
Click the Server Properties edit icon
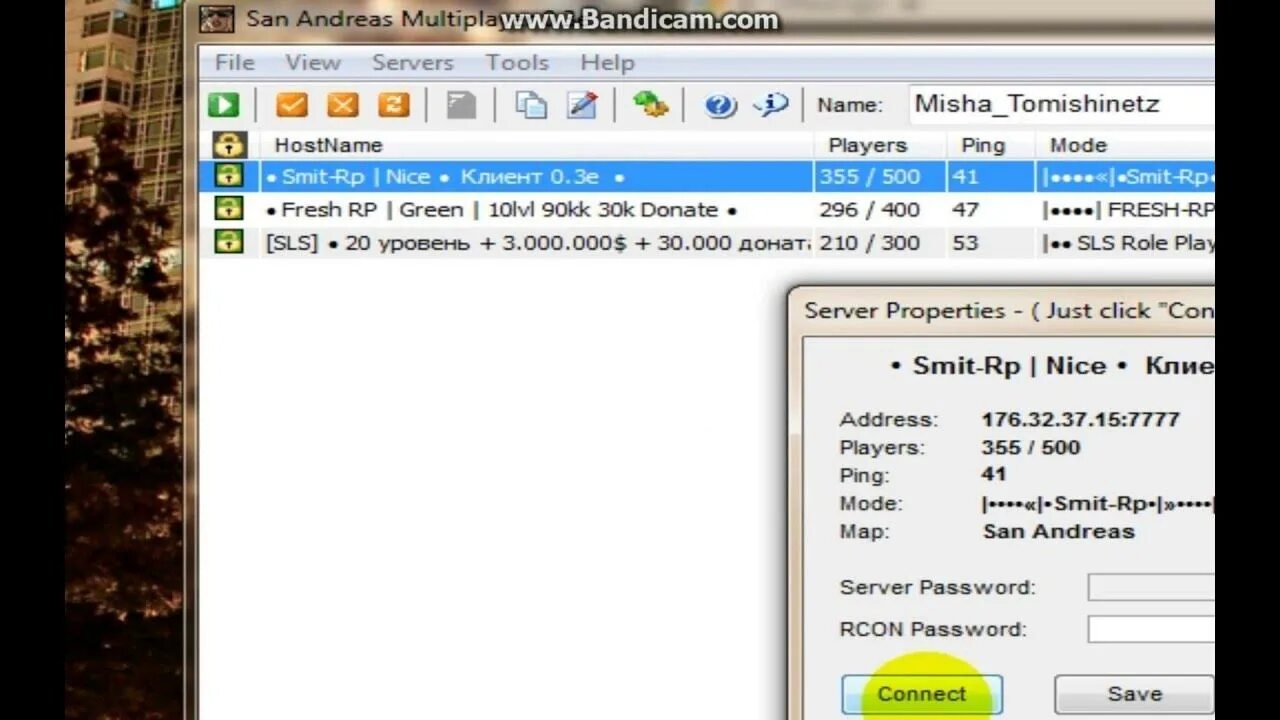582,105
